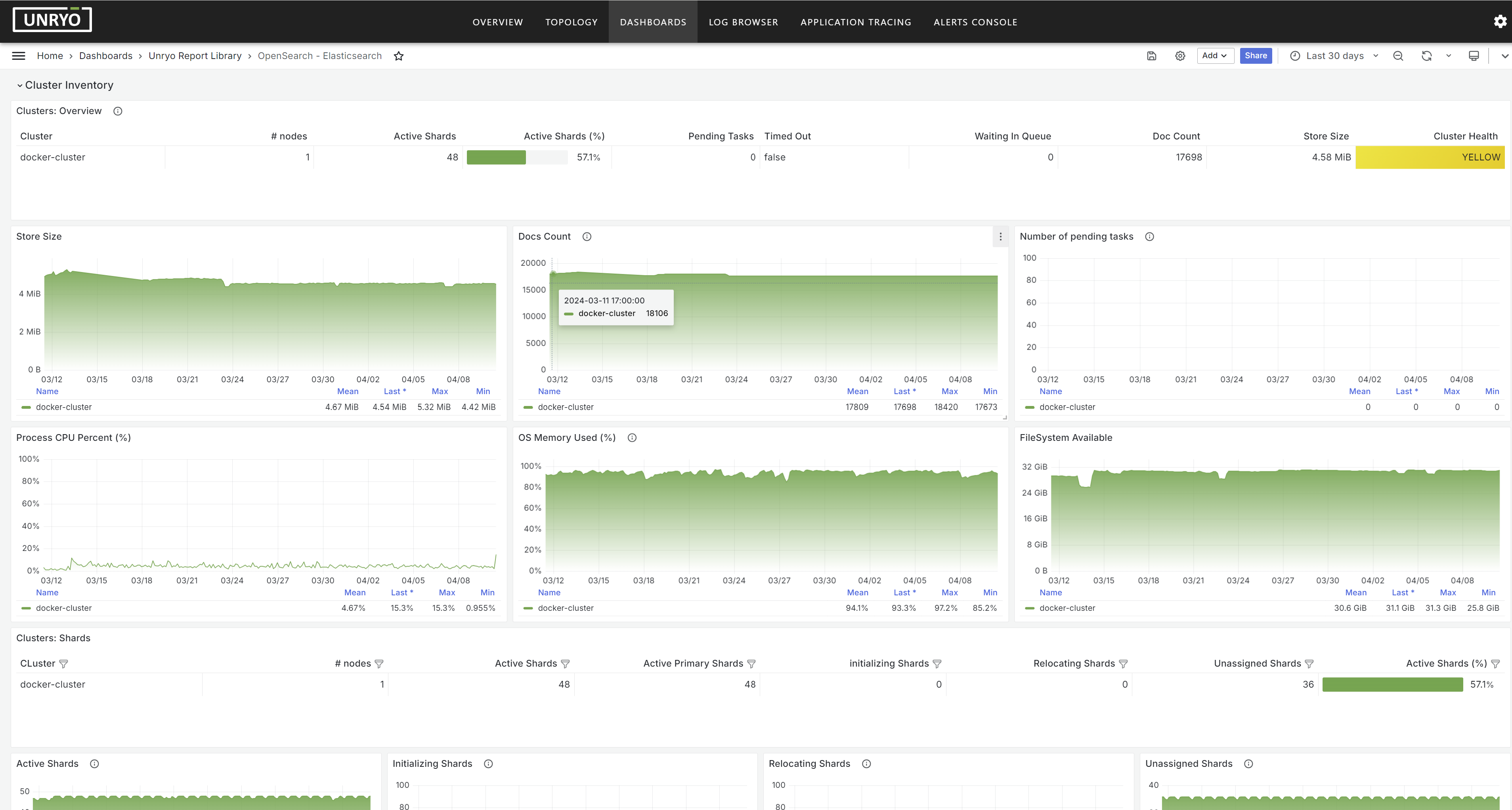Show info for Initializing Shards panel

(488, 764)
